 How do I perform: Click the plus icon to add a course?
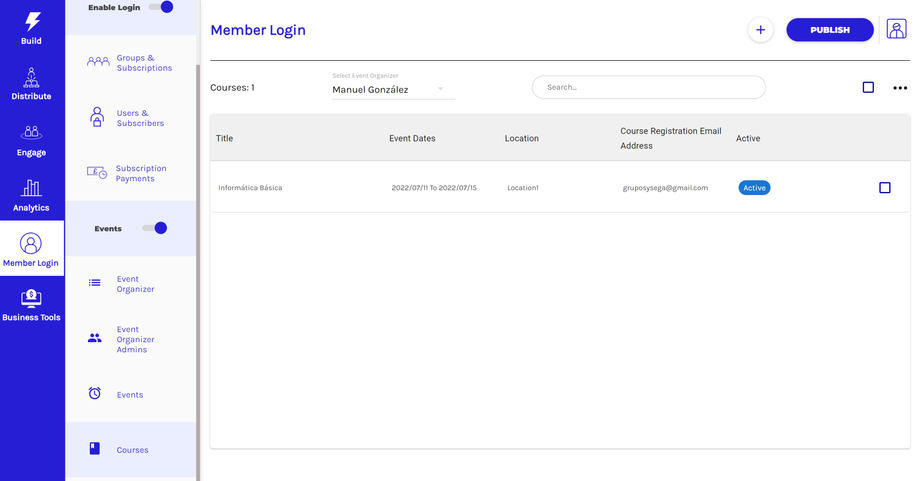click(760, 30)
